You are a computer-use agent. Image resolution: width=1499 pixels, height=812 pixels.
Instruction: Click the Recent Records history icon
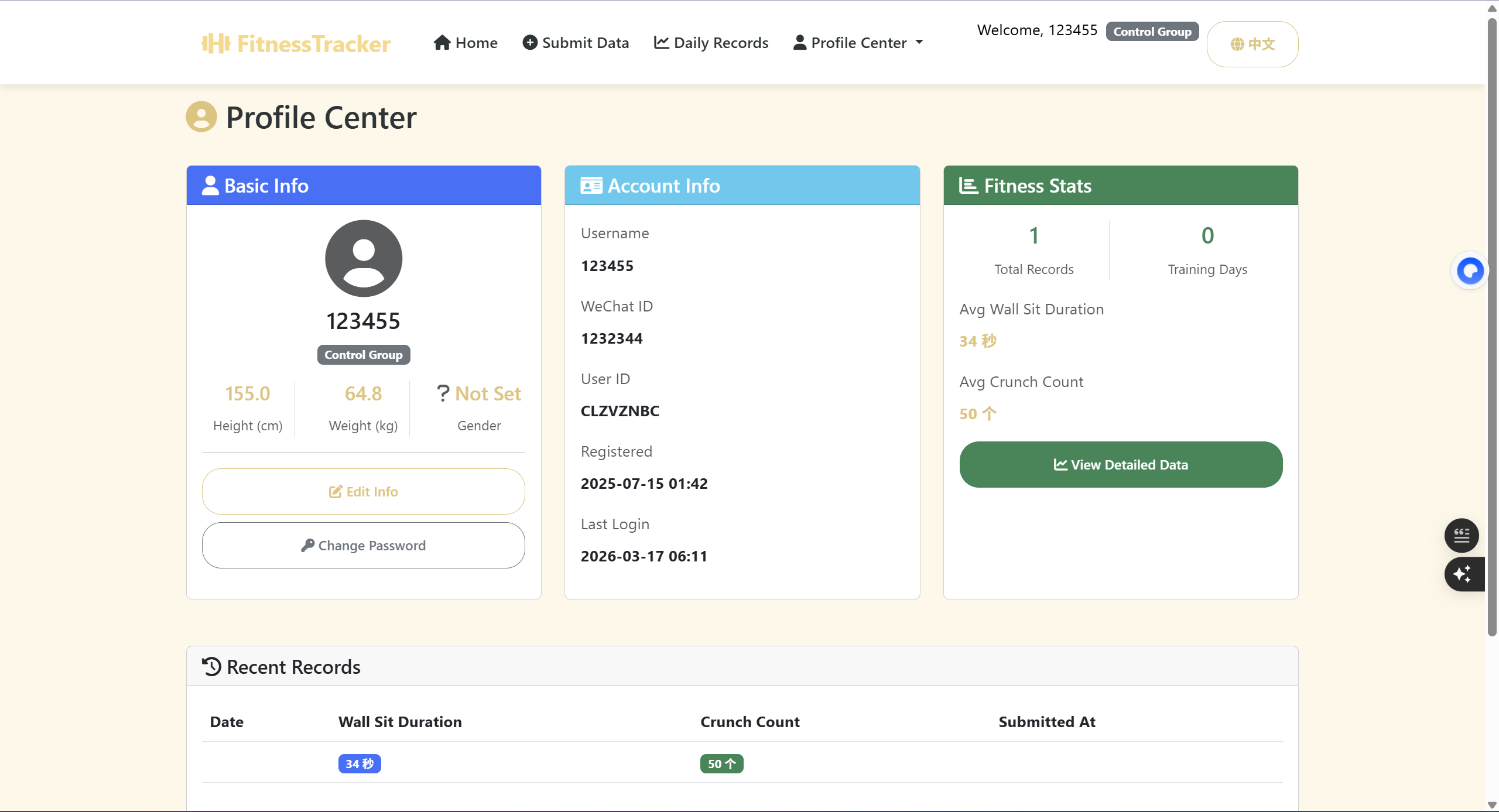pos(211,666)
